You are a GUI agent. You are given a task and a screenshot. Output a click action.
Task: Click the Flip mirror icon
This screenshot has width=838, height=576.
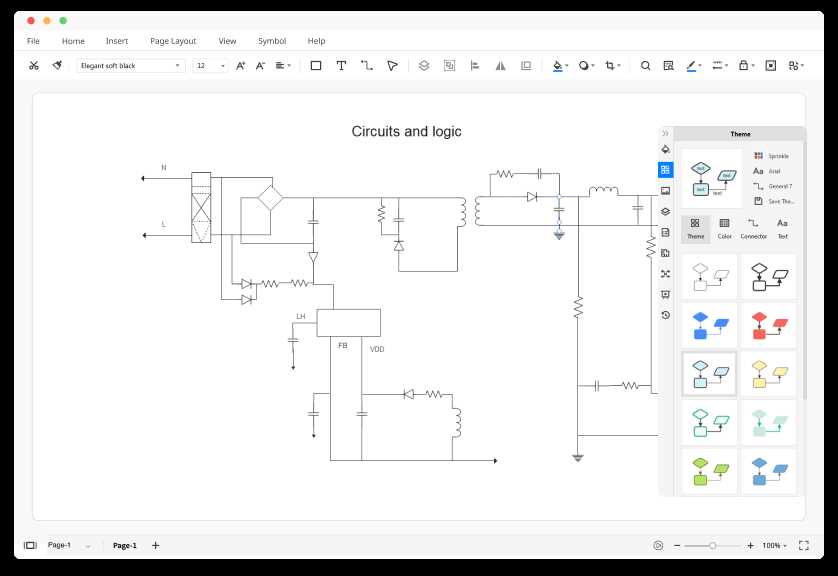pos(500,66)
